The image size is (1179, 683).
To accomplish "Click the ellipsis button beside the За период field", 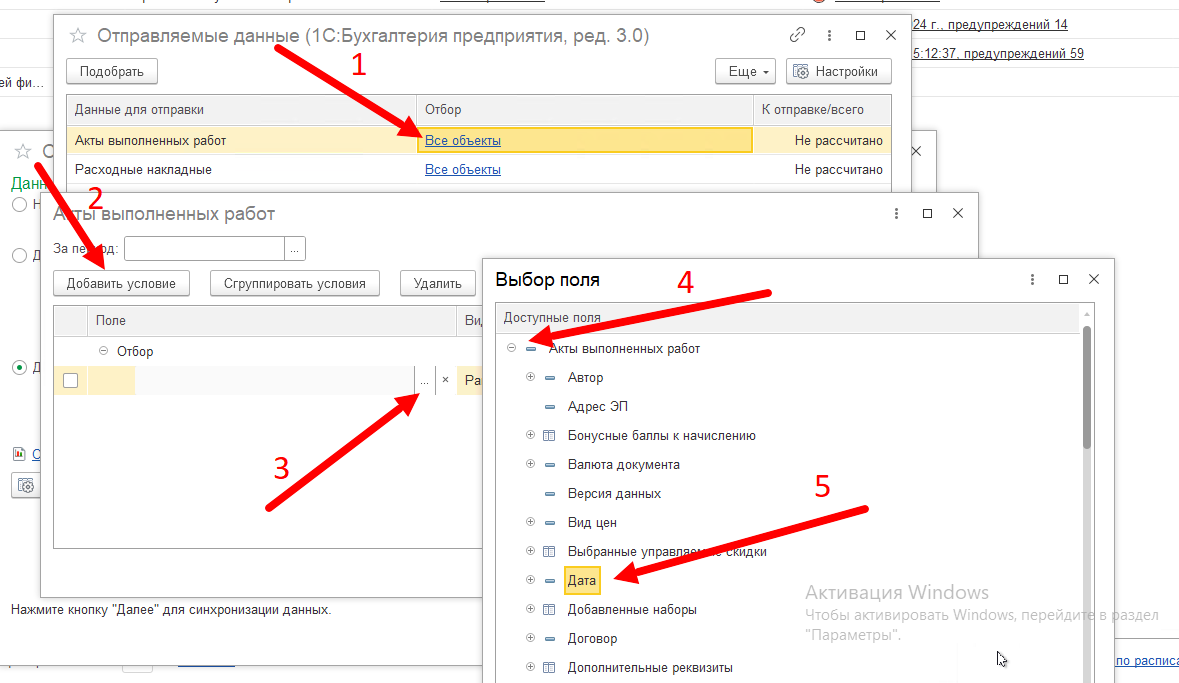I will pos(295,249).
